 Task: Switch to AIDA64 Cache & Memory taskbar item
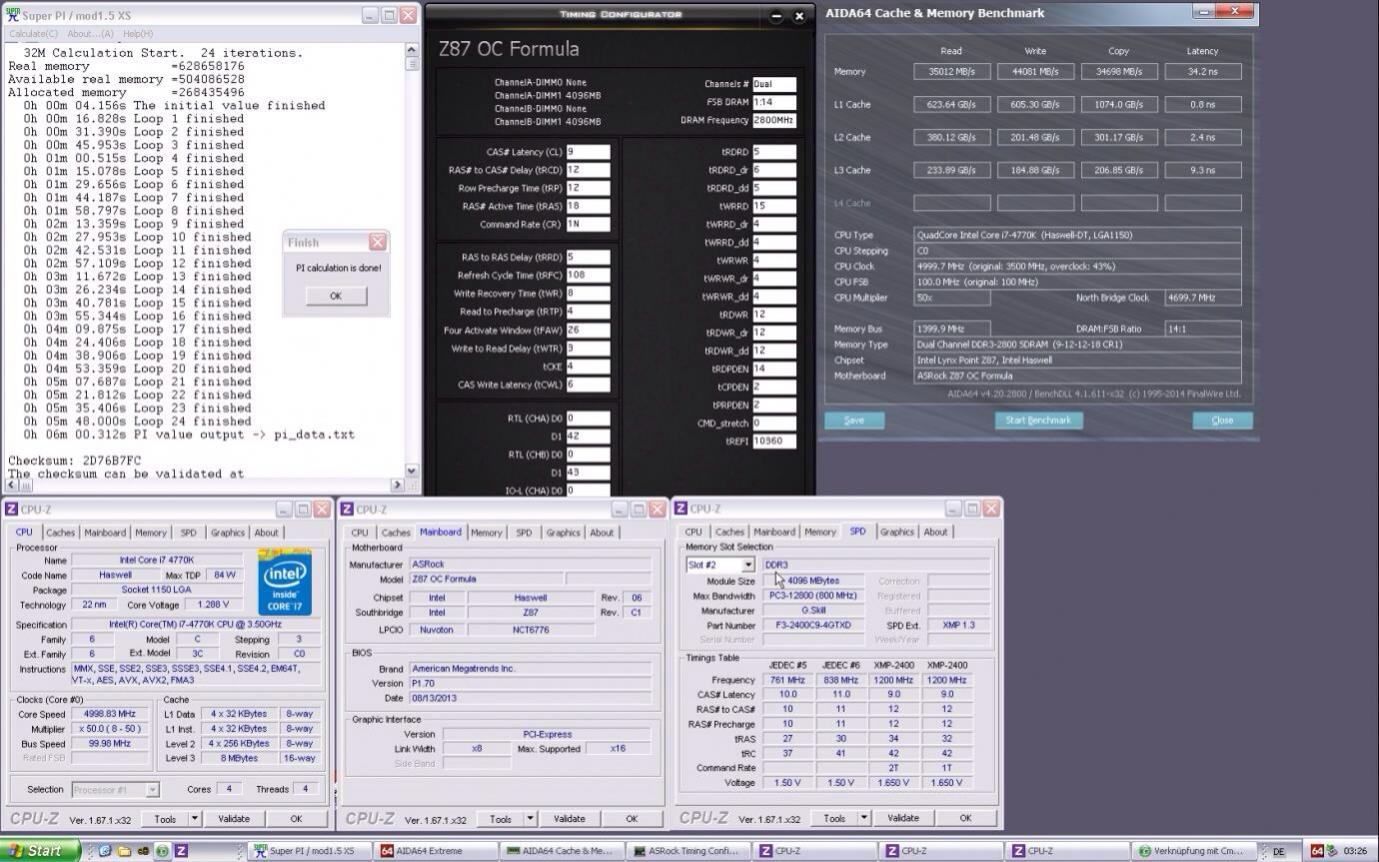click(564, 851)
